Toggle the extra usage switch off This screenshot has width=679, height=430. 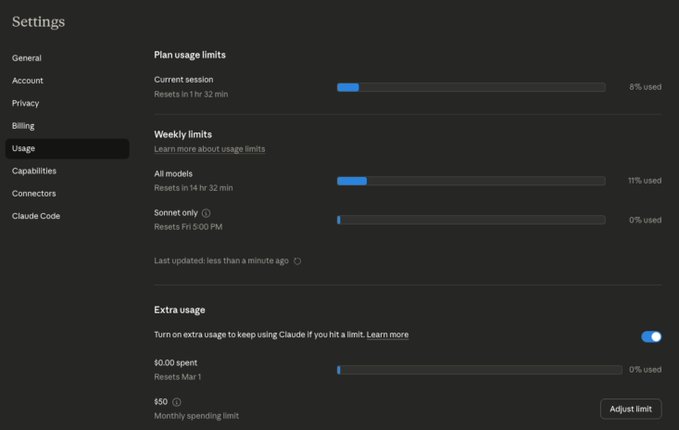point(651,337)
